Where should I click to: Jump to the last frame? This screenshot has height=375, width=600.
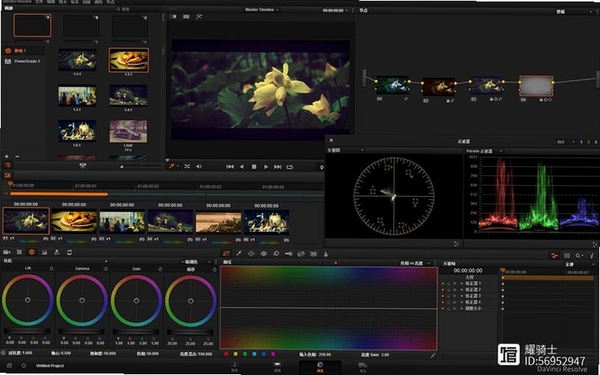click(278, 166)
